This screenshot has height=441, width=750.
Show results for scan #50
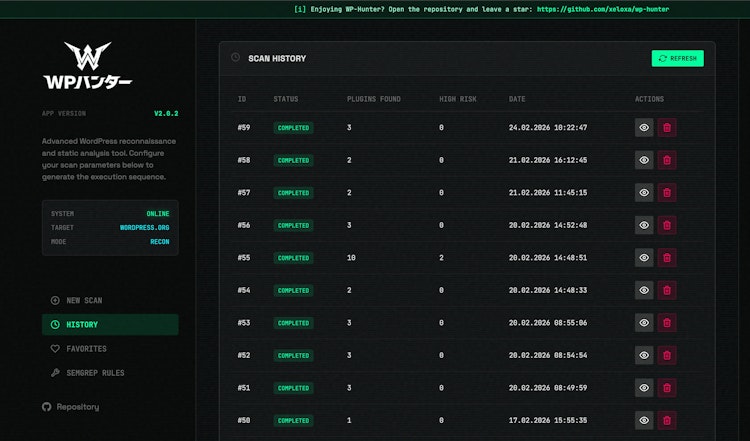[x=644, y=420]
